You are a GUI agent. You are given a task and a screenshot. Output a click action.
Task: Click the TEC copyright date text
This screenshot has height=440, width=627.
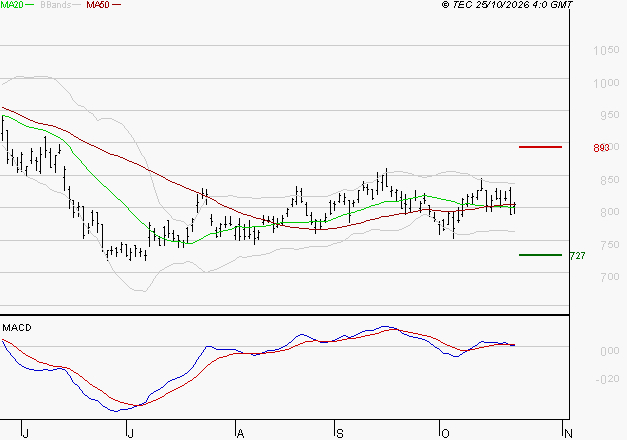(x=507, y=5)
